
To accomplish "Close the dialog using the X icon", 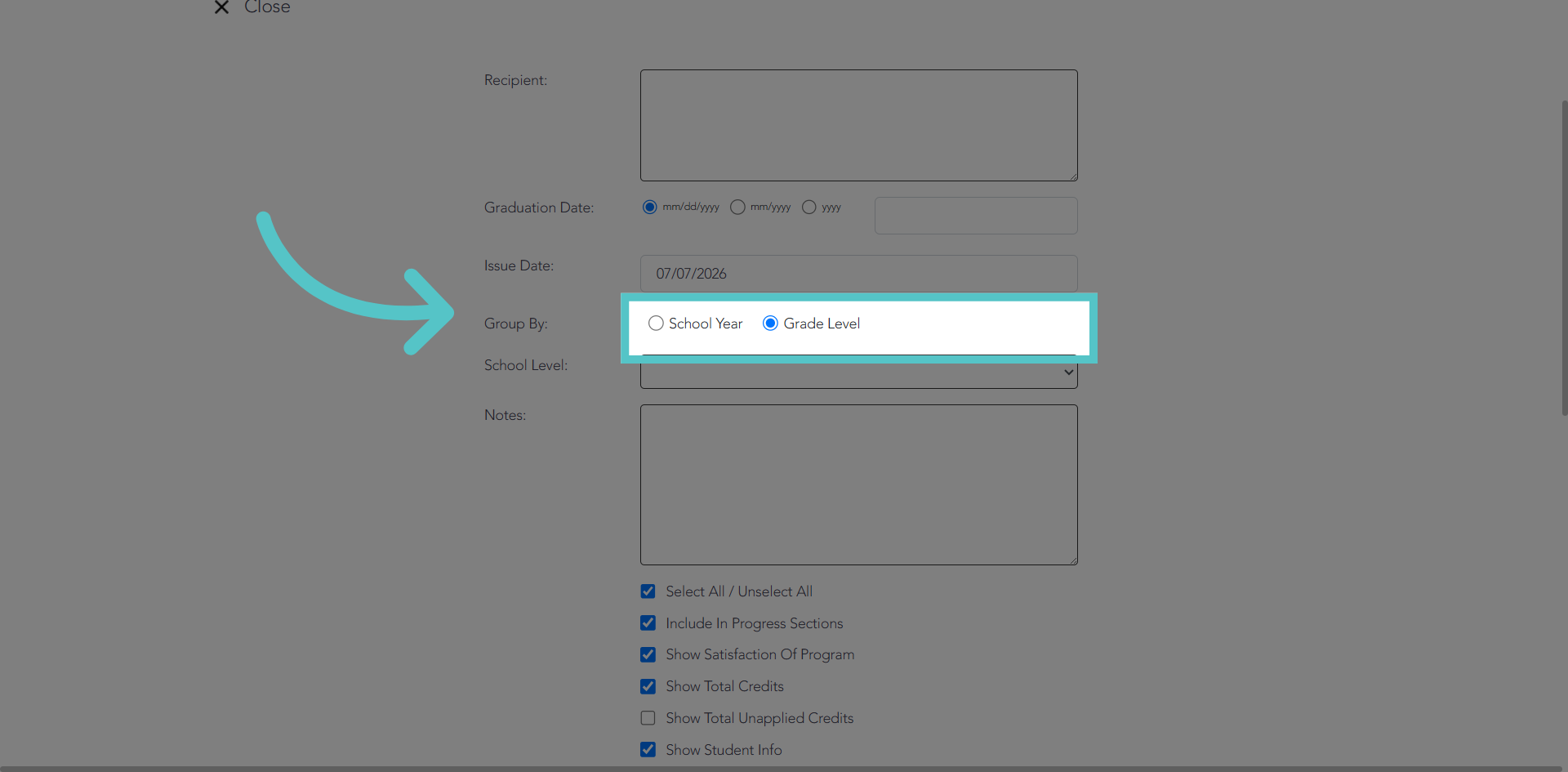I will (221, 7).
